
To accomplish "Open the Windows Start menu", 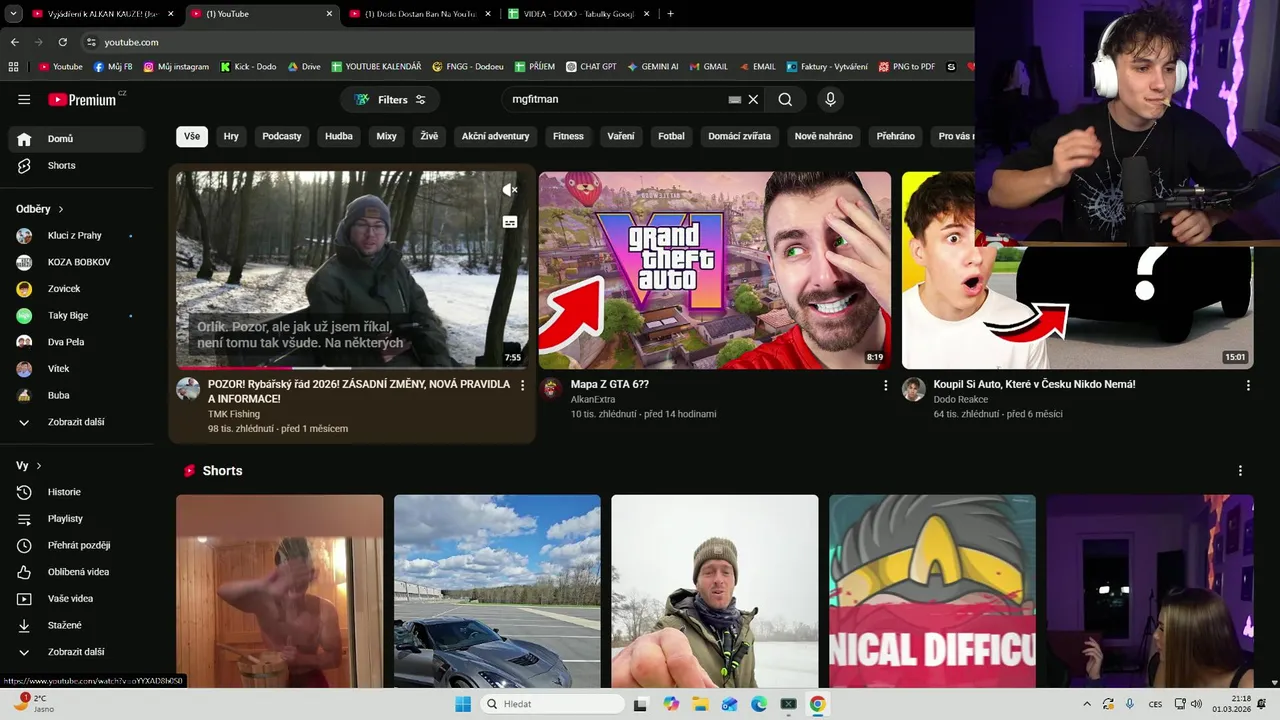I will (463, 704).
